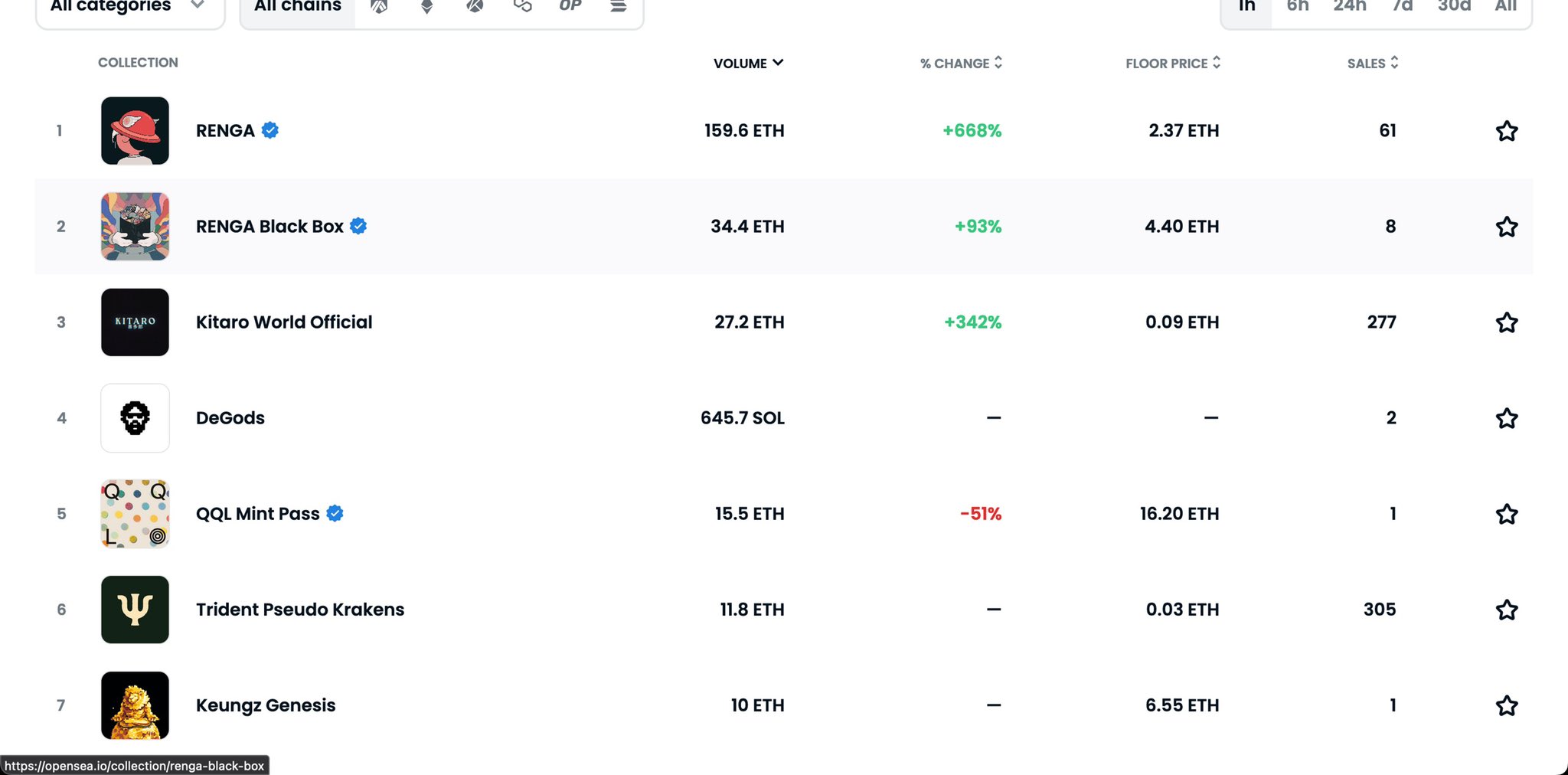The height and width of the screenshot is (775, 1568).
Task: Click the 27.2 ETH volume value
Action: (x=750, y=322)
